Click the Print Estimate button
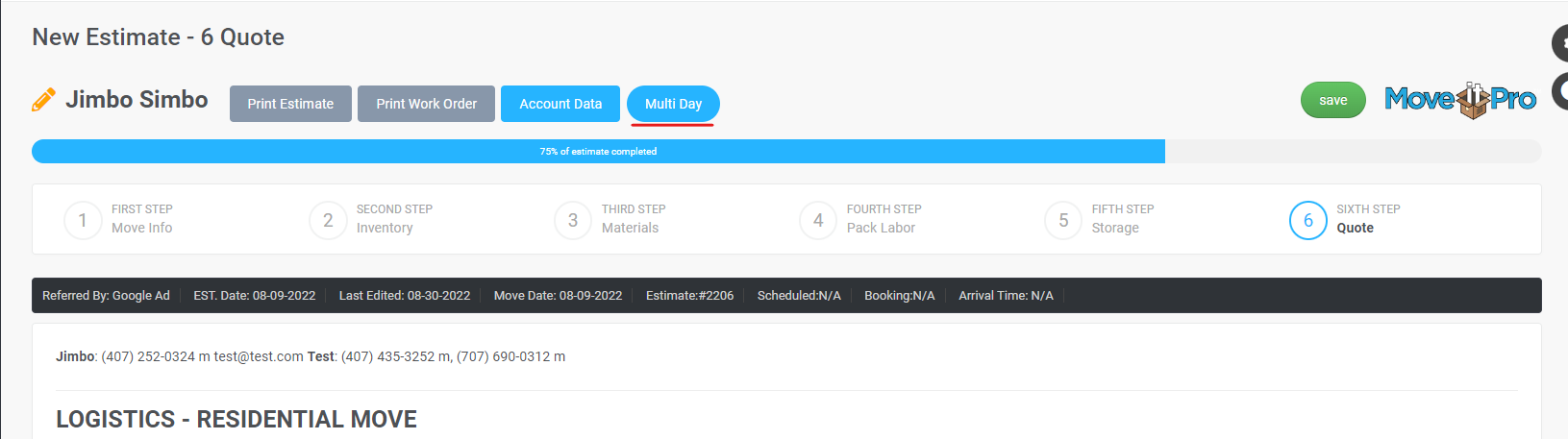1568x439 pixels. click(290, 104)
